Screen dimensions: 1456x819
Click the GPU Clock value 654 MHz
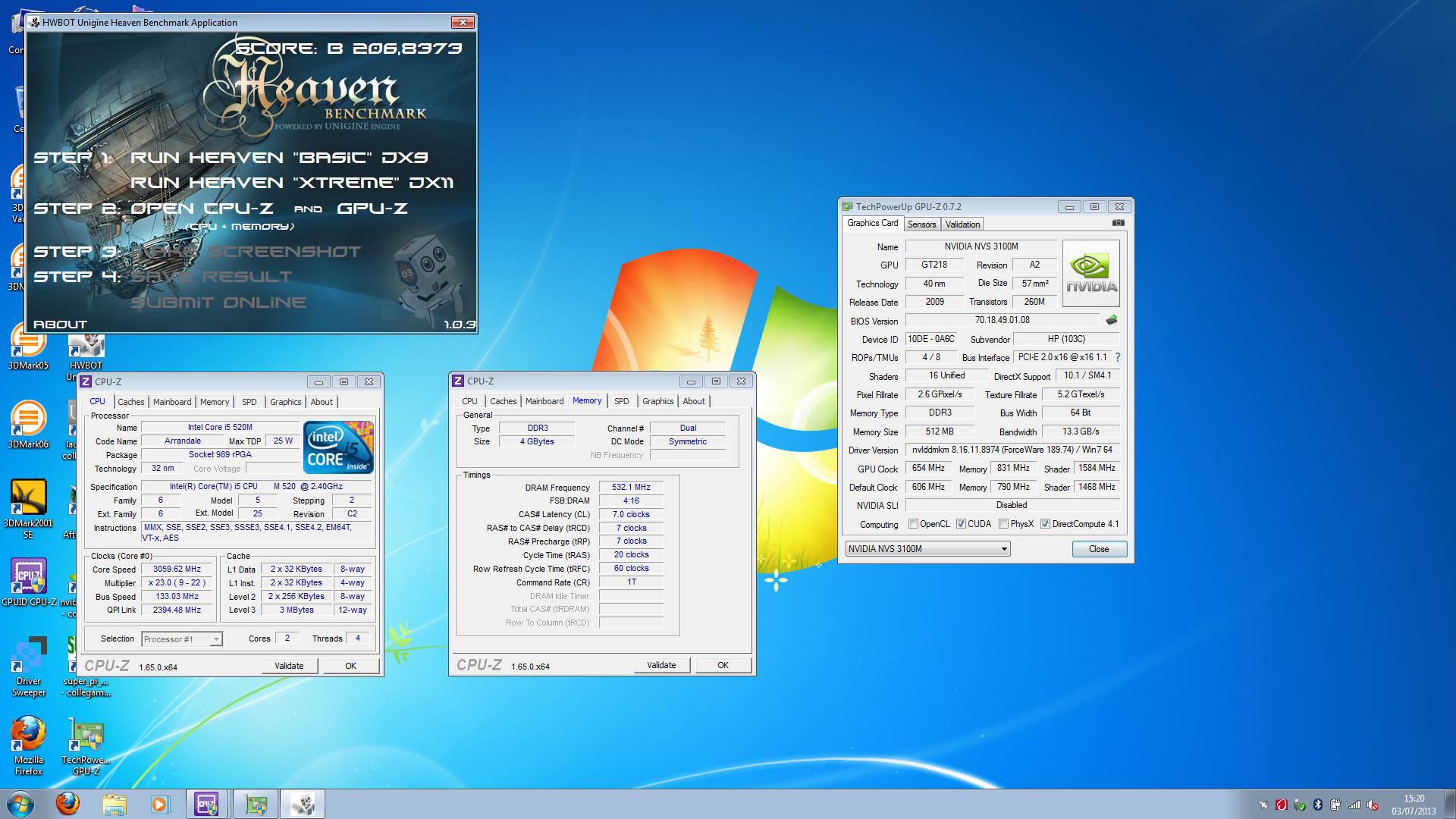(x=928, y=468)
